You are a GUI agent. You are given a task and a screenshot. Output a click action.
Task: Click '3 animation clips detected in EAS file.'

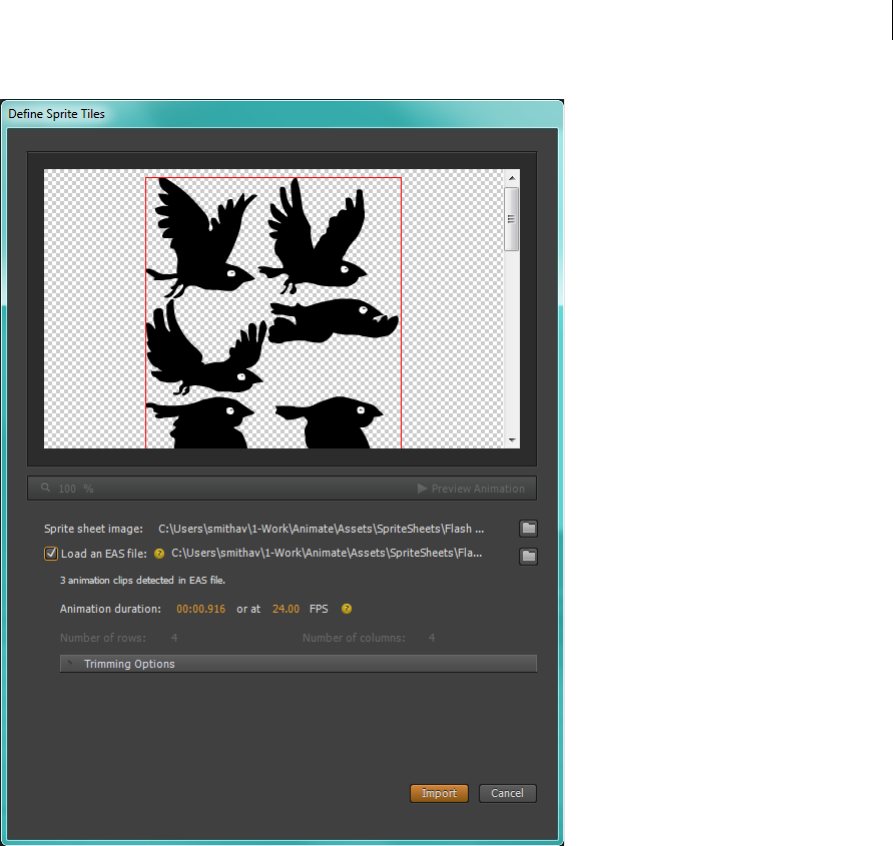[x=142, y=580]
